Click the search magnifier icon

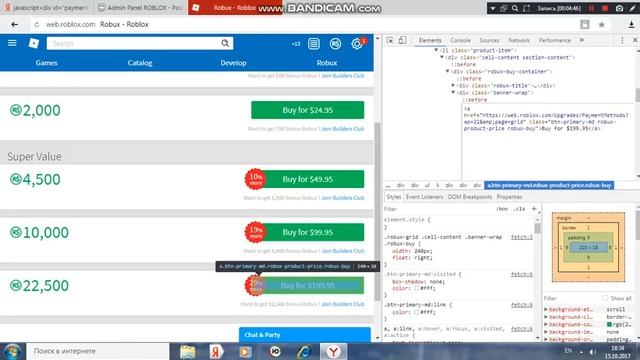tap(225, 43)
